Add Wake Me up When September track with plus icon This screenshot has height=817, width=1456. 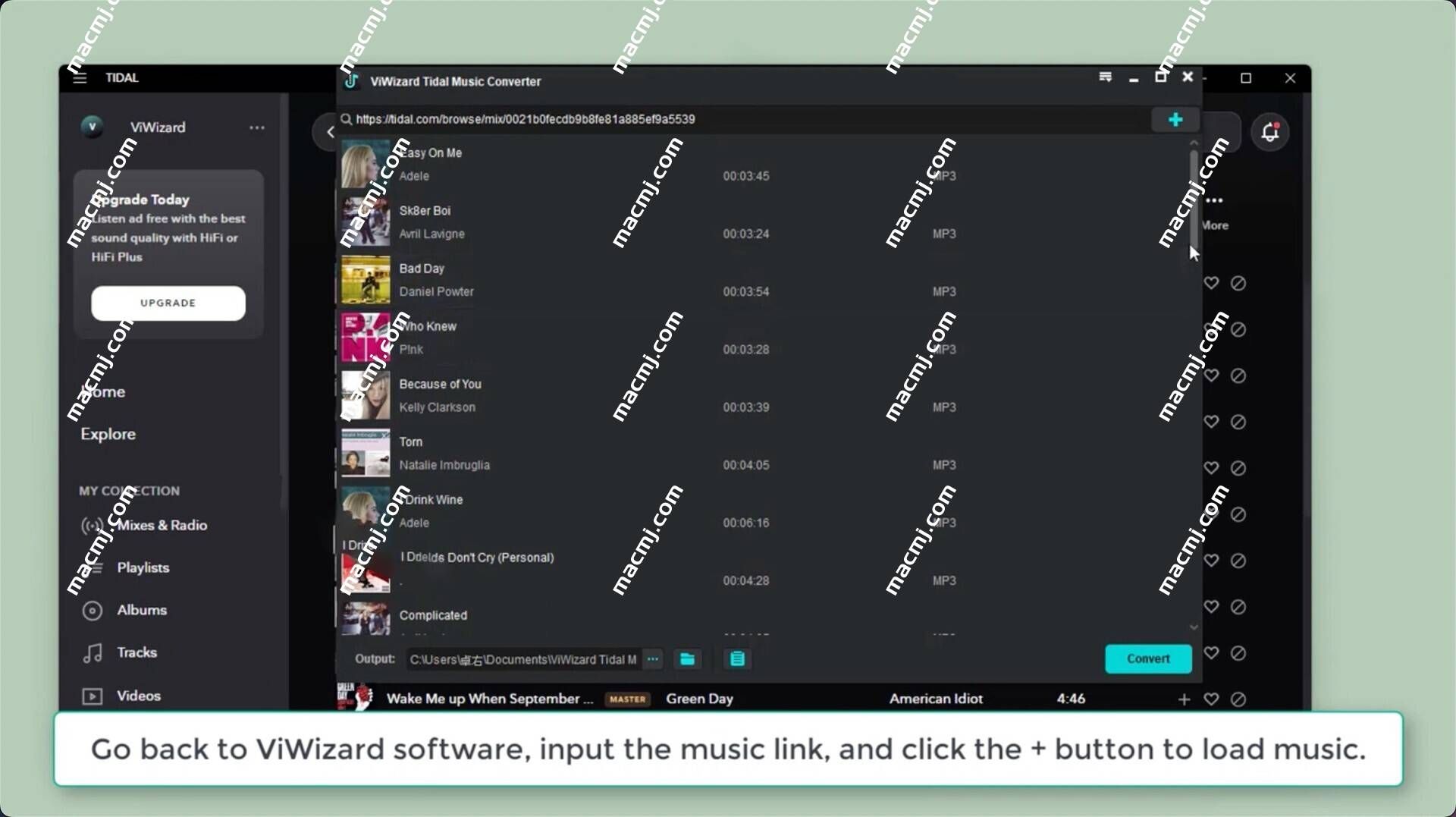pyautogui.click(x=1184, y=699)
